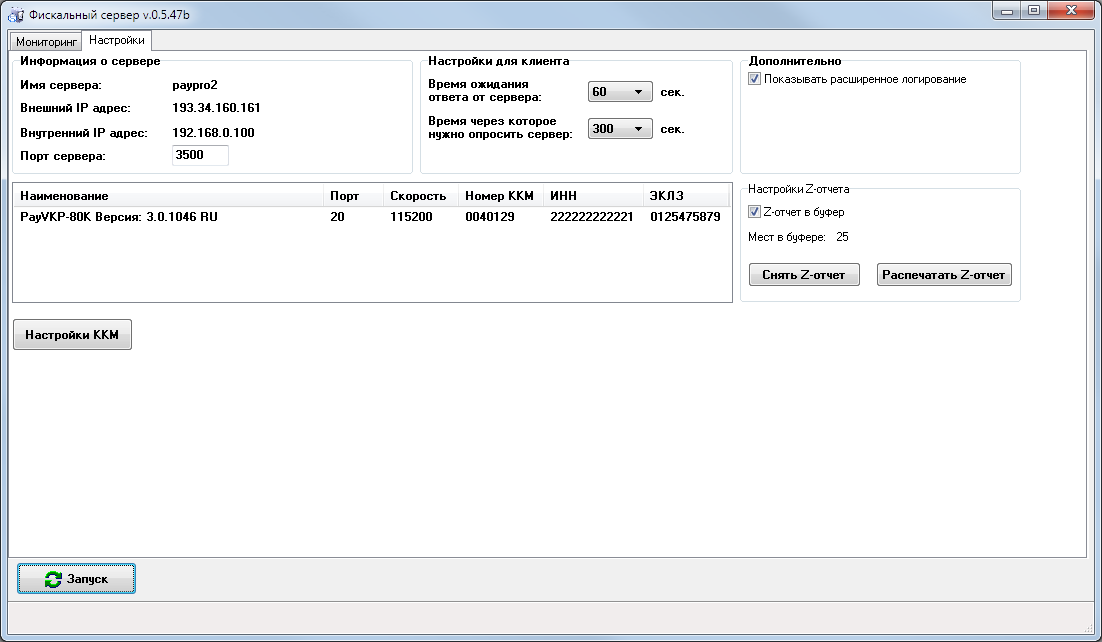1102x642 pixels.
Task: Open Настройки ККМ settings
Action: 72,334
